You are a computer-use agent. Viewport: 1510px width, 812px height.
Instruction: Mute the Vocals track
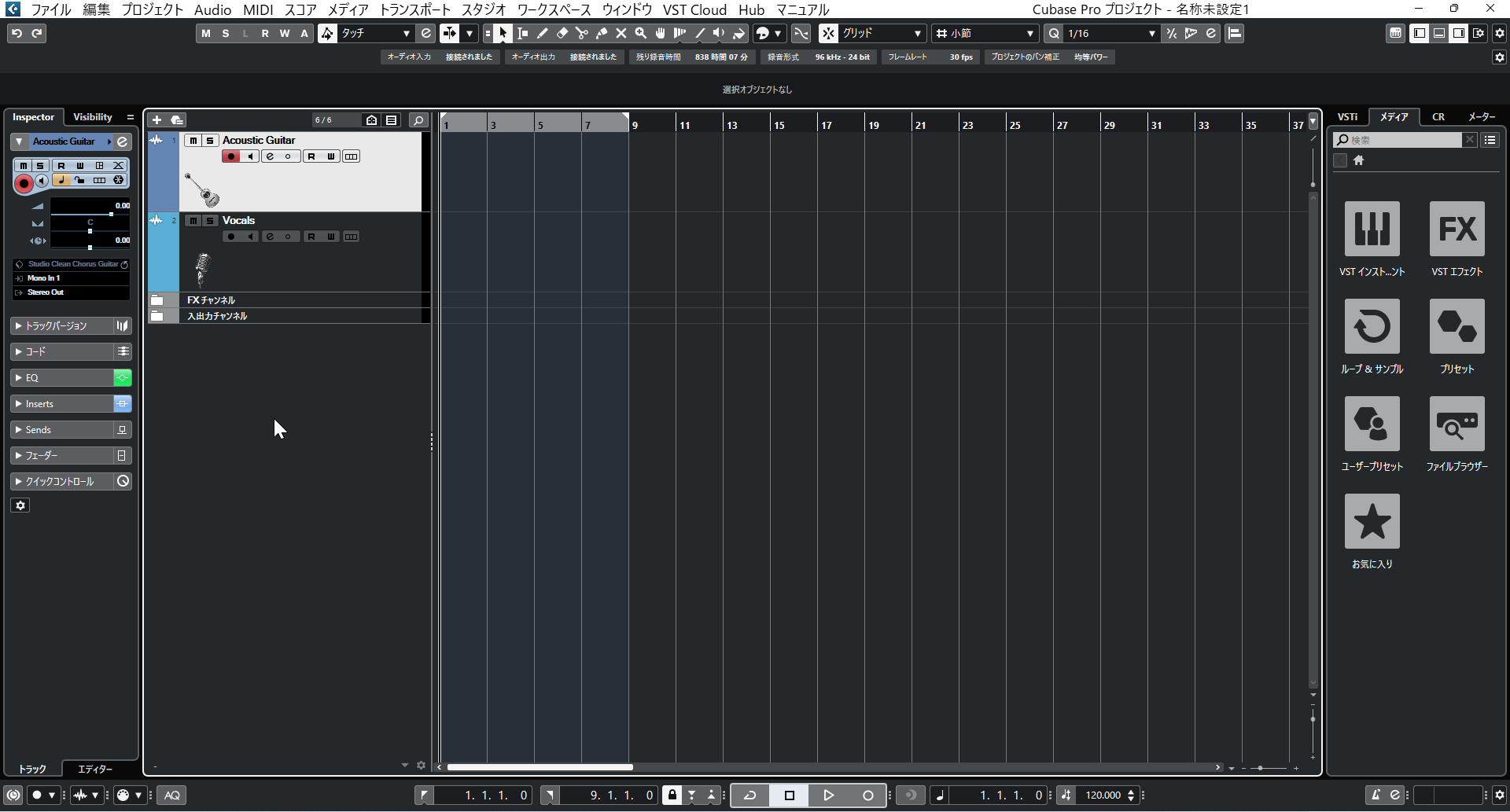pyautogui.click(x=192, y=220)
